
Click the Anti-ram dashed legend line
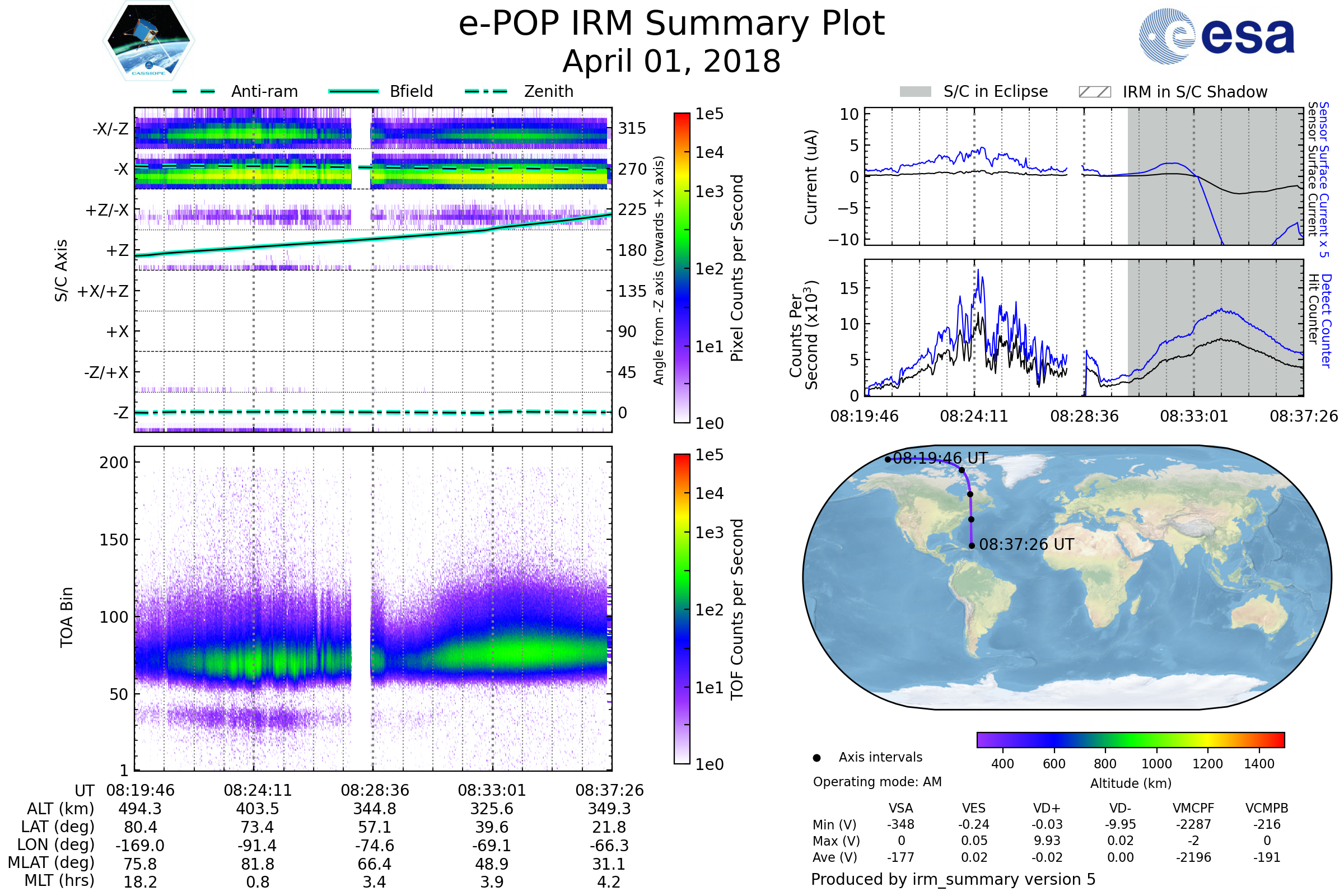[194, 91]
